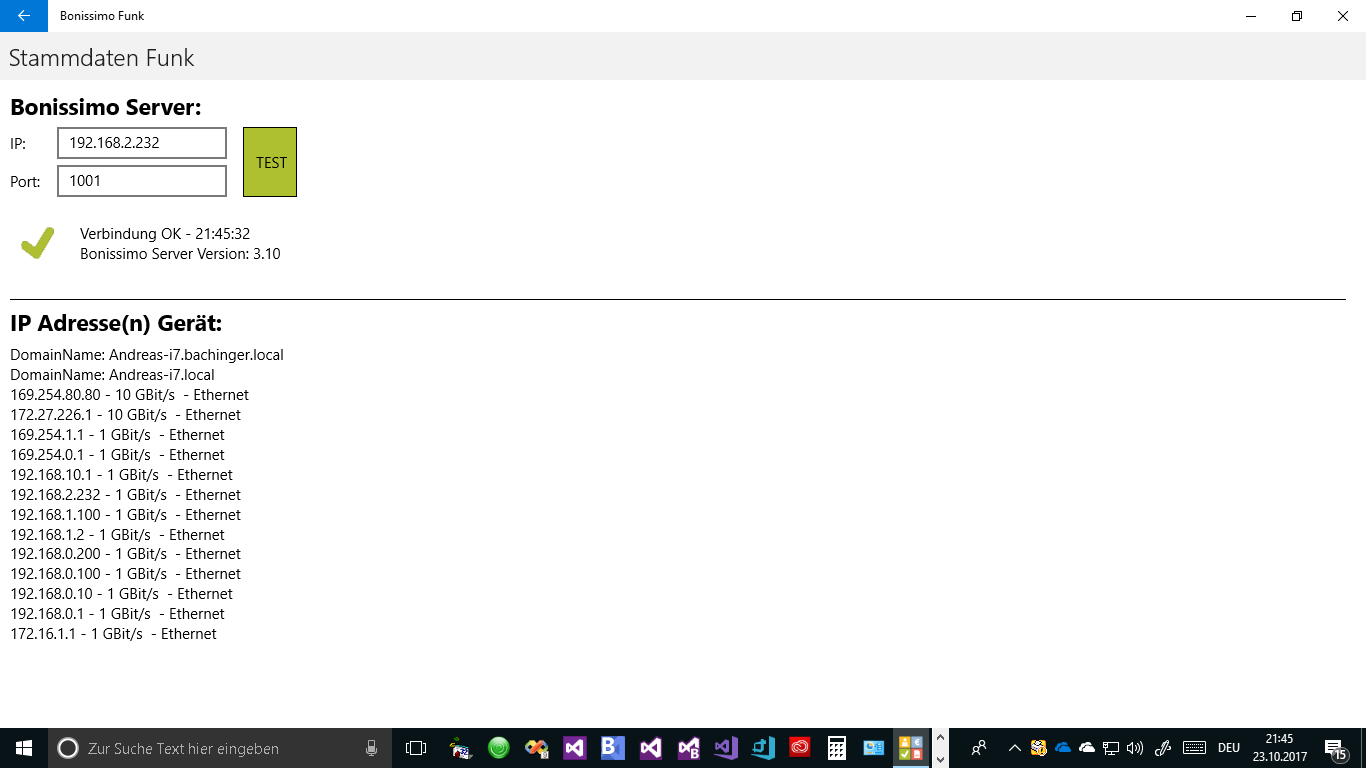Open the volume speaker tray icon
Image resolution: width=1366 pixels, height=768 pixels.
pos(1134,748)
